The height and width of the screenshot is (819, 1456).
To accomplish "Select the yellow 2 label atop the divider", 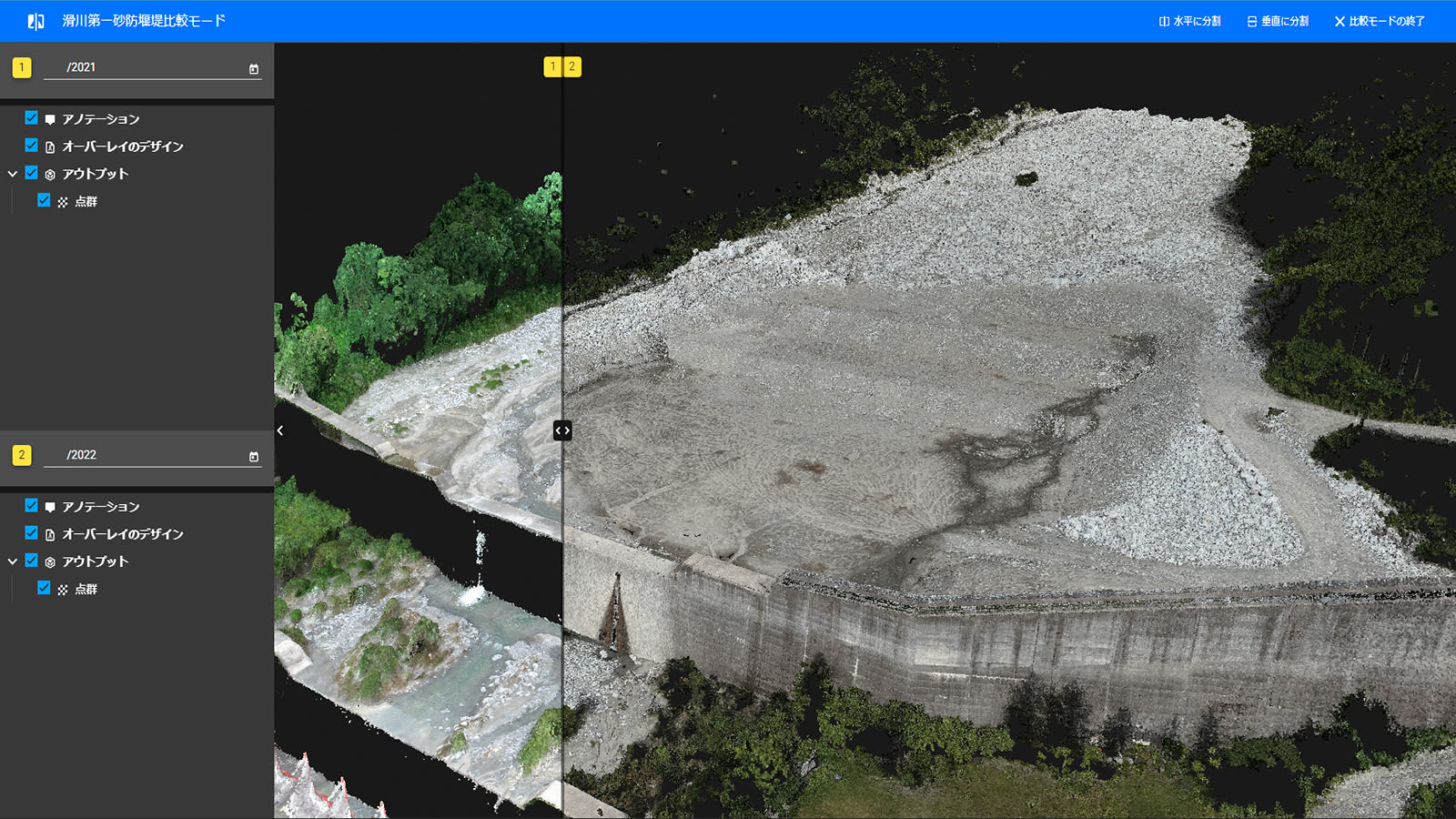I will click(x=571, y=66).
